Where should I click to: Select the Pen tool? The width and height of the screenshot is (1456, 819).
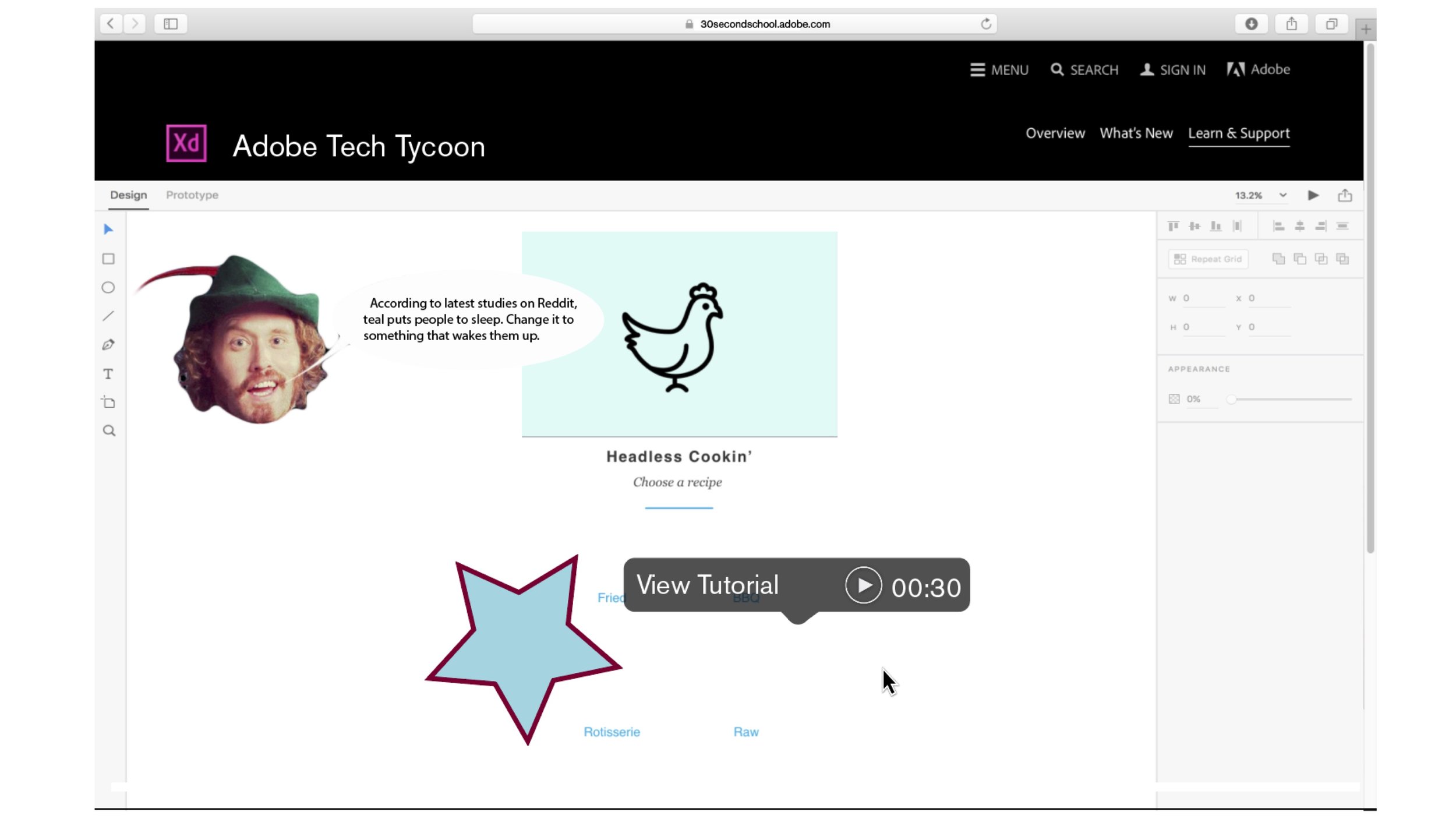(108, 345)
